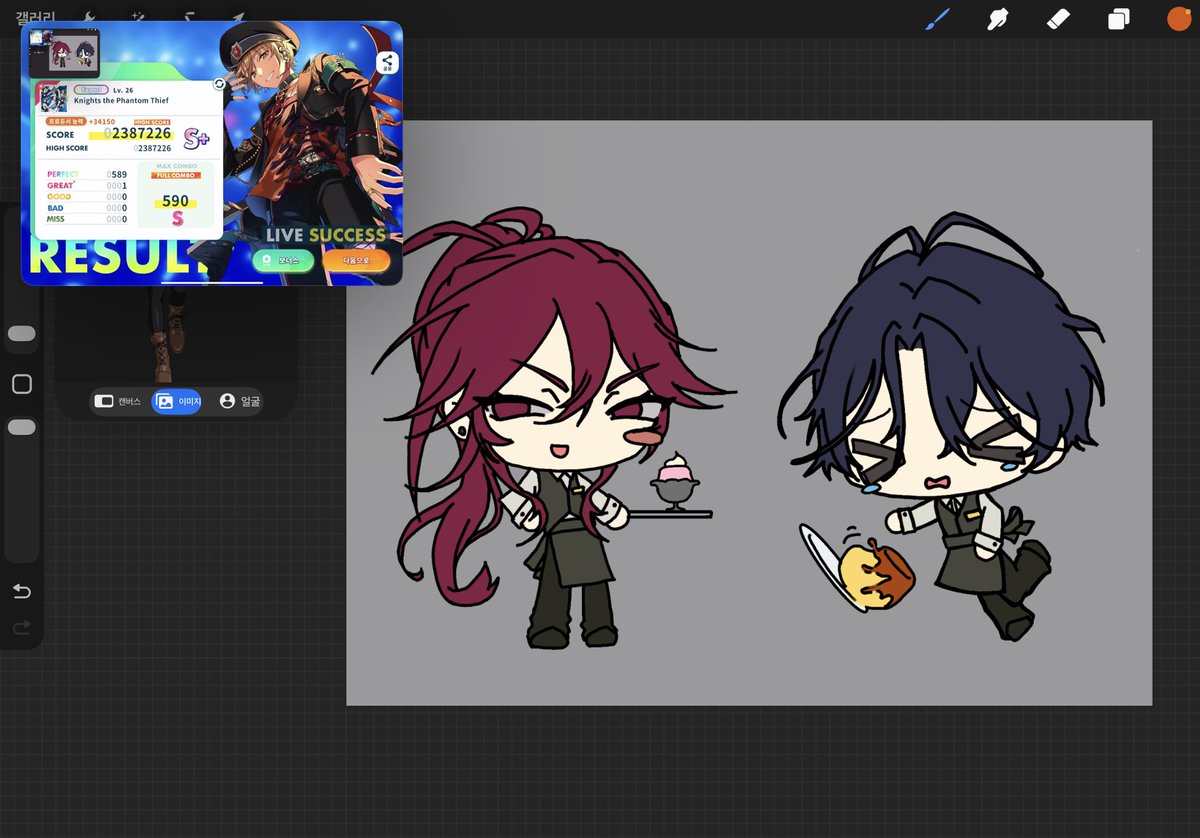The image size is (1200, 838).
Task: Tap the share icon in result overlay
Action: click(387, 63)
